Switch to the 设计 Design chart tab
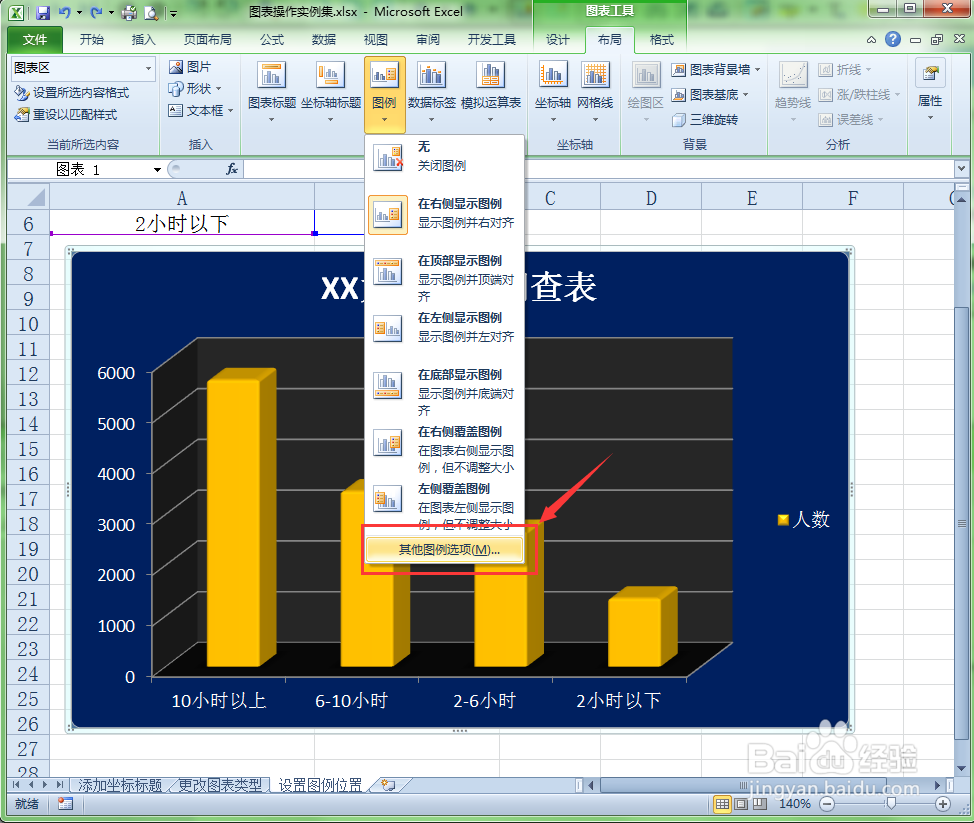 557,40
